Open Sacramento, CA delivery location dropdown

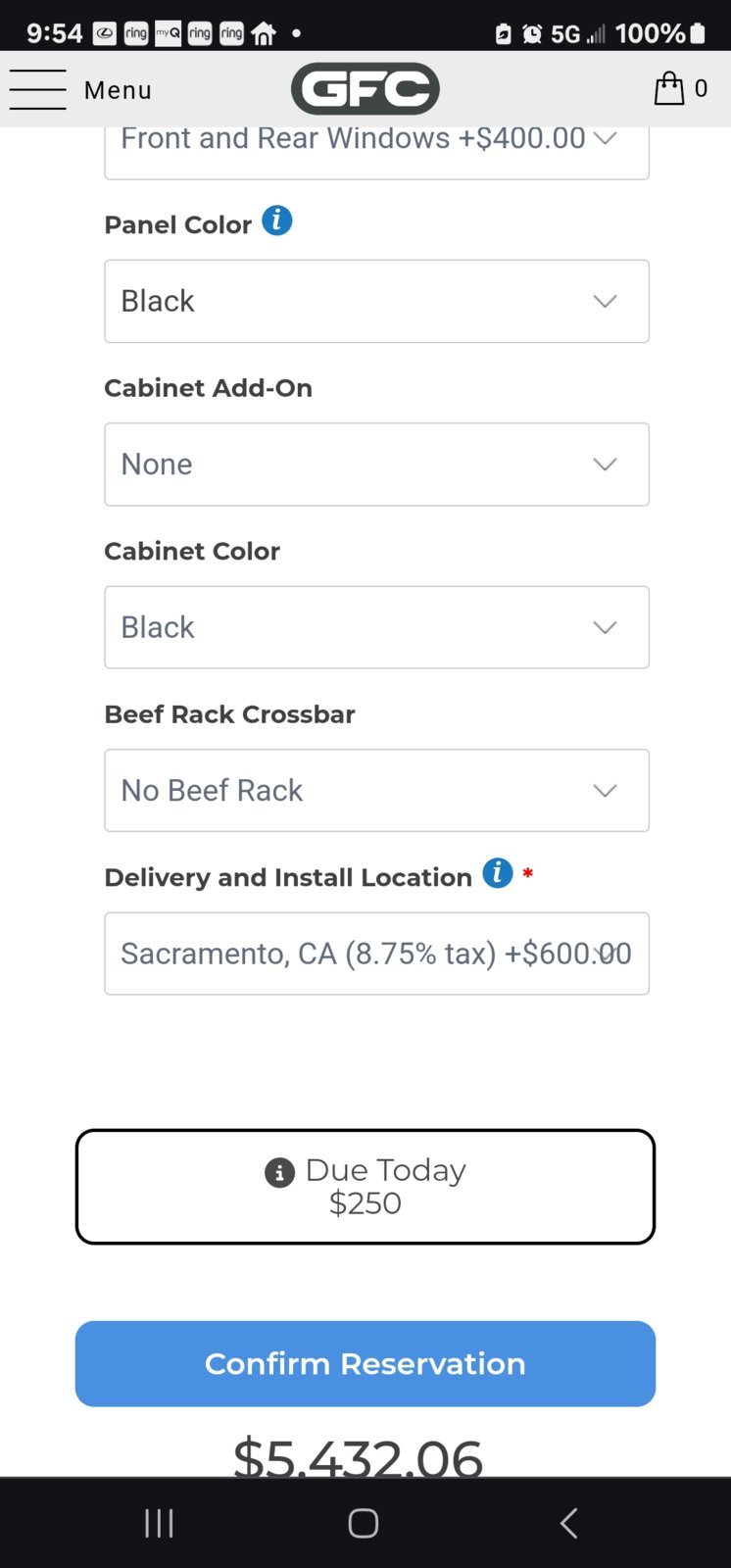[x=377, y=954]
